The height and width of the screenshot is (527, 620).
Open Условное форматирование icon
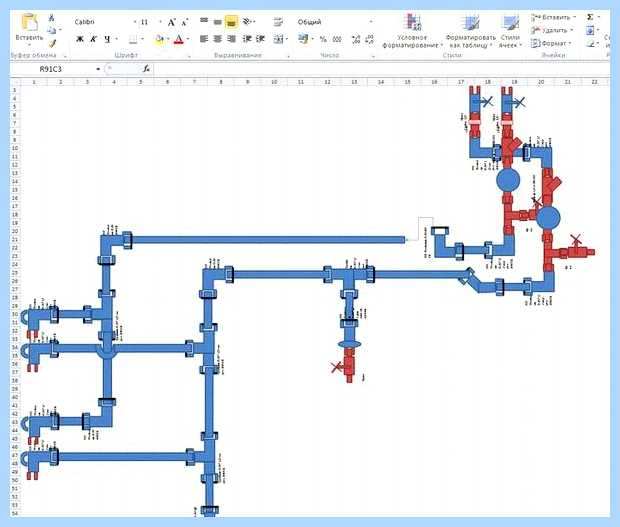coord(413,22)
